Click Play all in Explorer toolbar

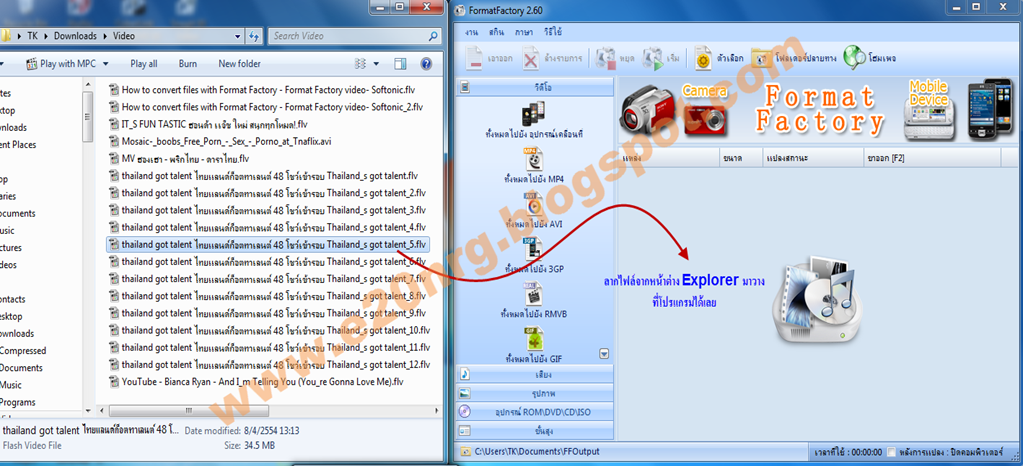144,64
